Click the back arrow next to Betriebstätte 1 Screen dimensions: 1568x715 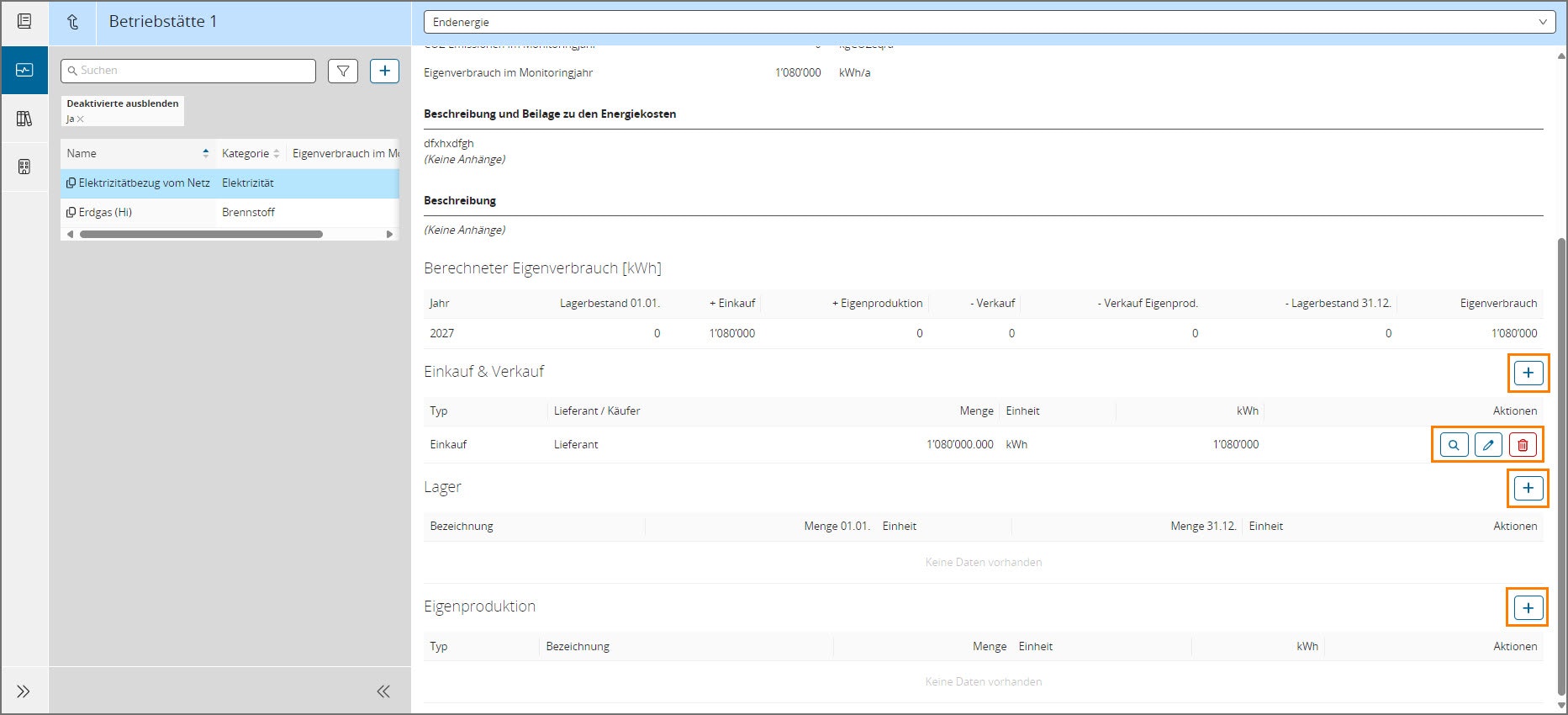coord(73,23)
